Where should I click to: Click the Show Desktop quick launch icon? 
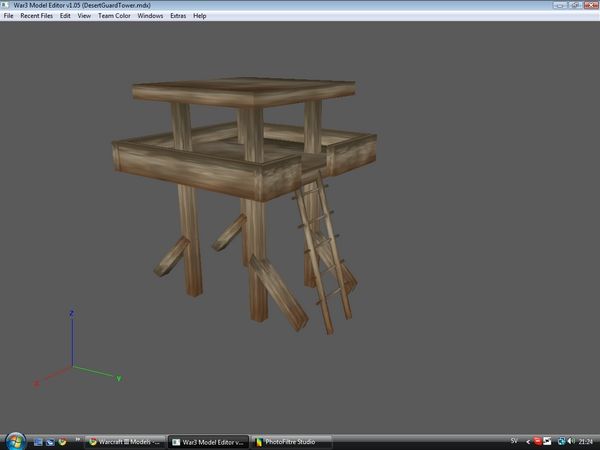pyautogui.click(x=38, y=442)
